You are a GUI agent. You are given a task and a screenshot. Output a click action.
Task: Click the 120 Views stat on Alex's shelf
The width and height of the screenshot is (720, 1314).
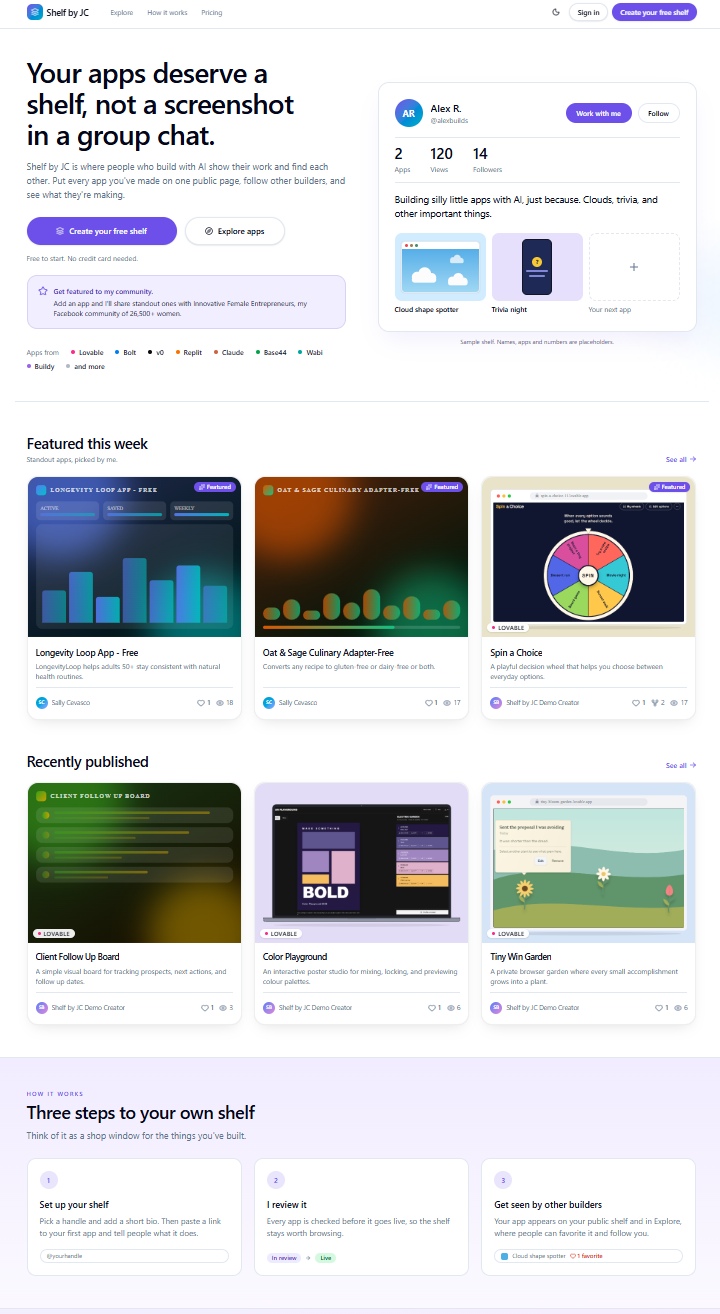click(441, 159)
